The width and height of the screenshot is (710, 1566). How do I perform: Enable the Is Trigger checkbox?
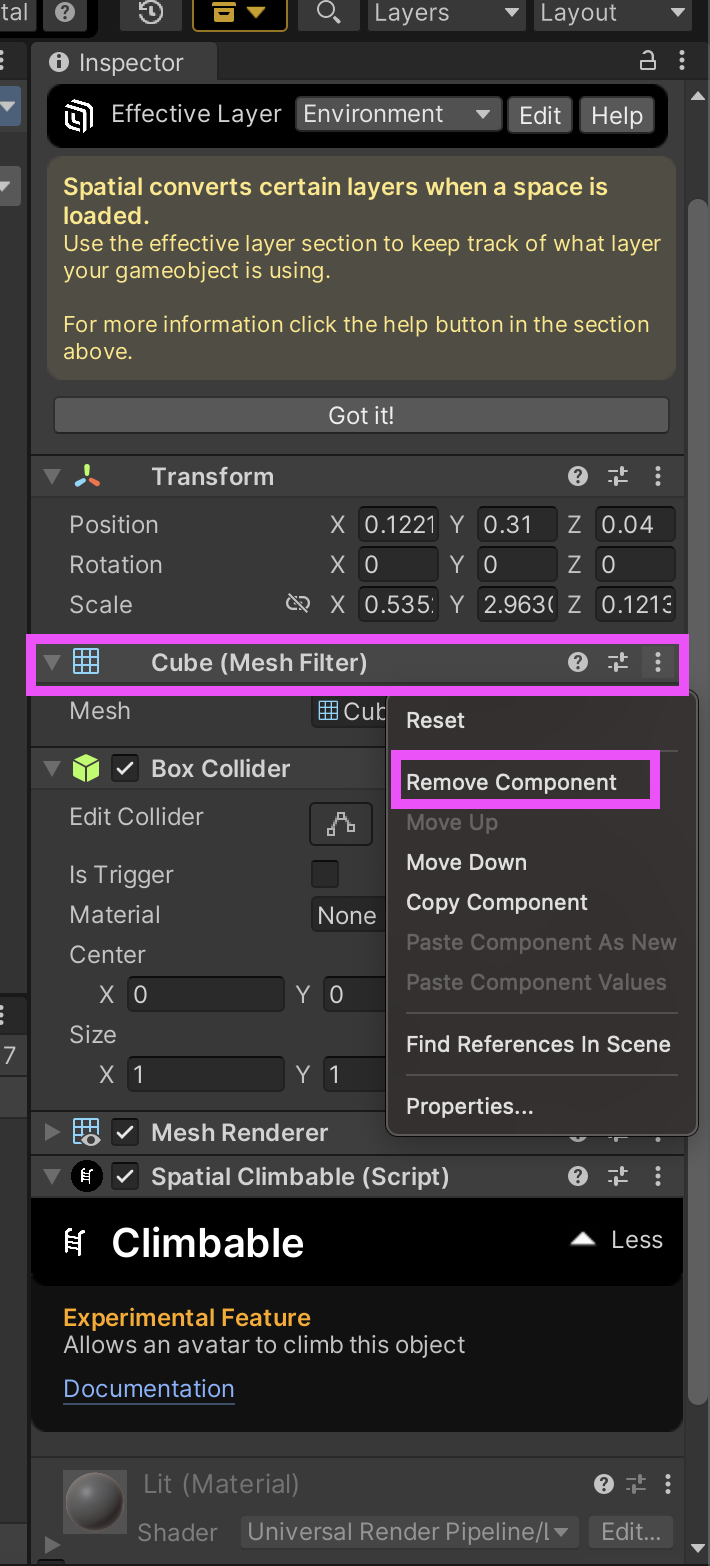coord(325,874)
